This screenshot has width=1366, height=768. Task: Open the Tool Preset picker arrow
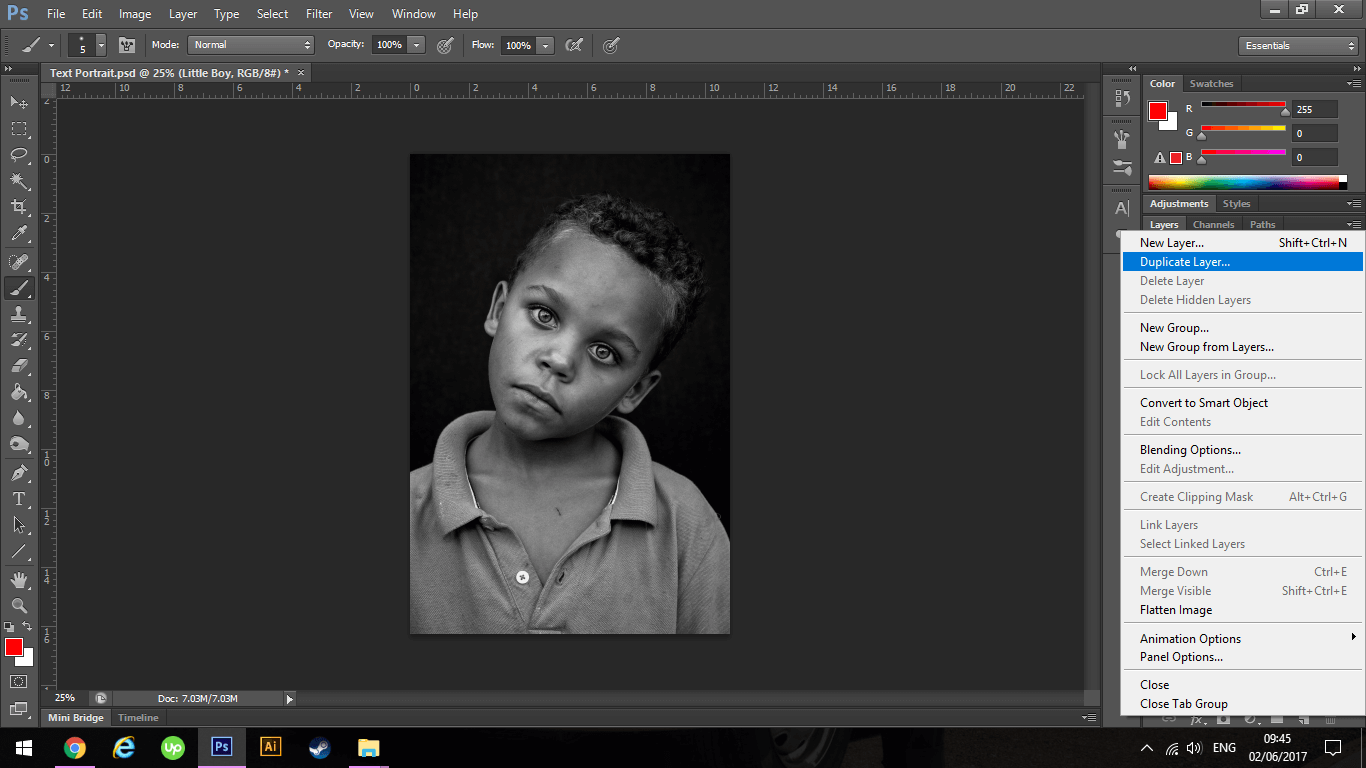coord(51,45)
